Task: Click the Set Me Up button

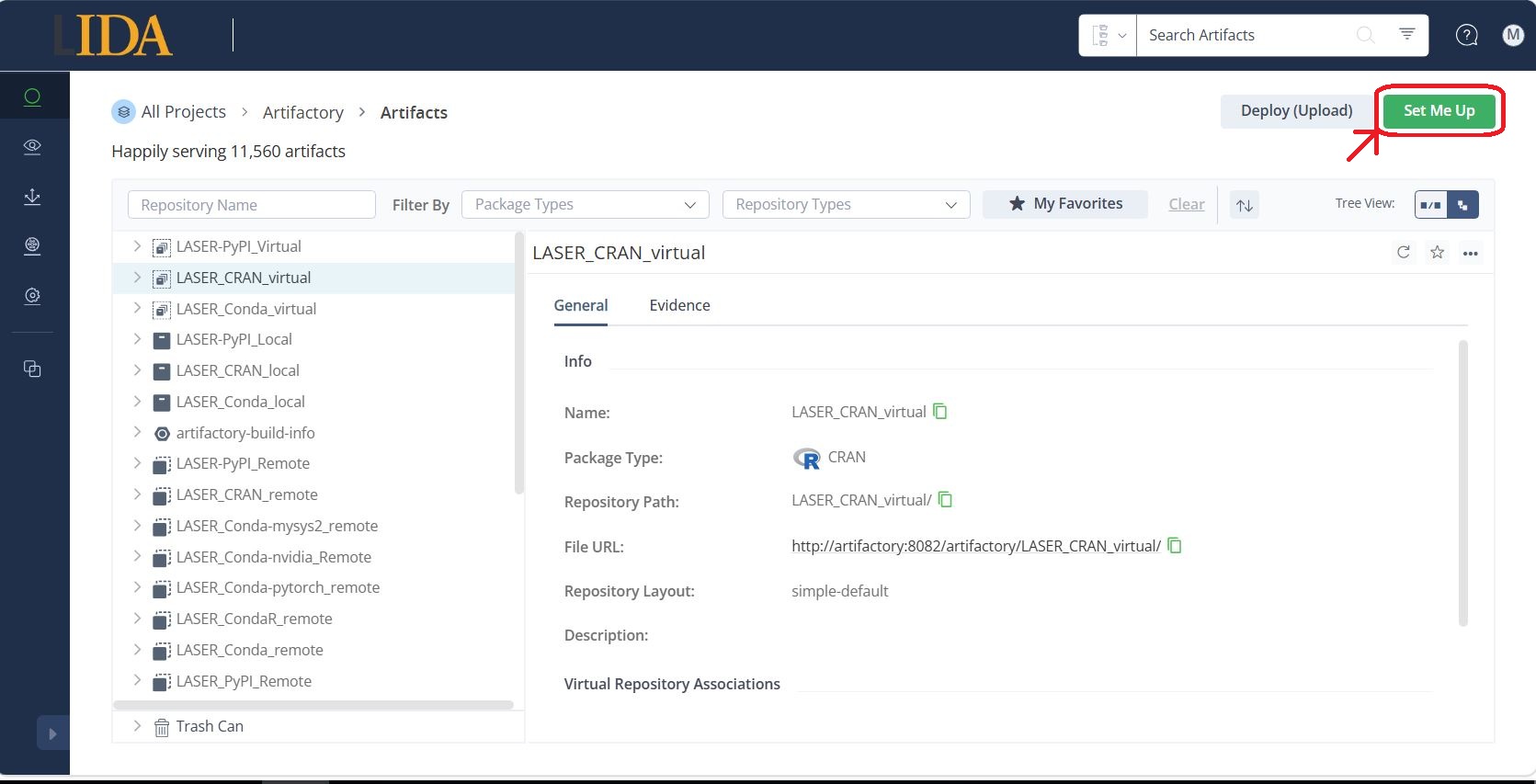Action: pos(1439,110)
